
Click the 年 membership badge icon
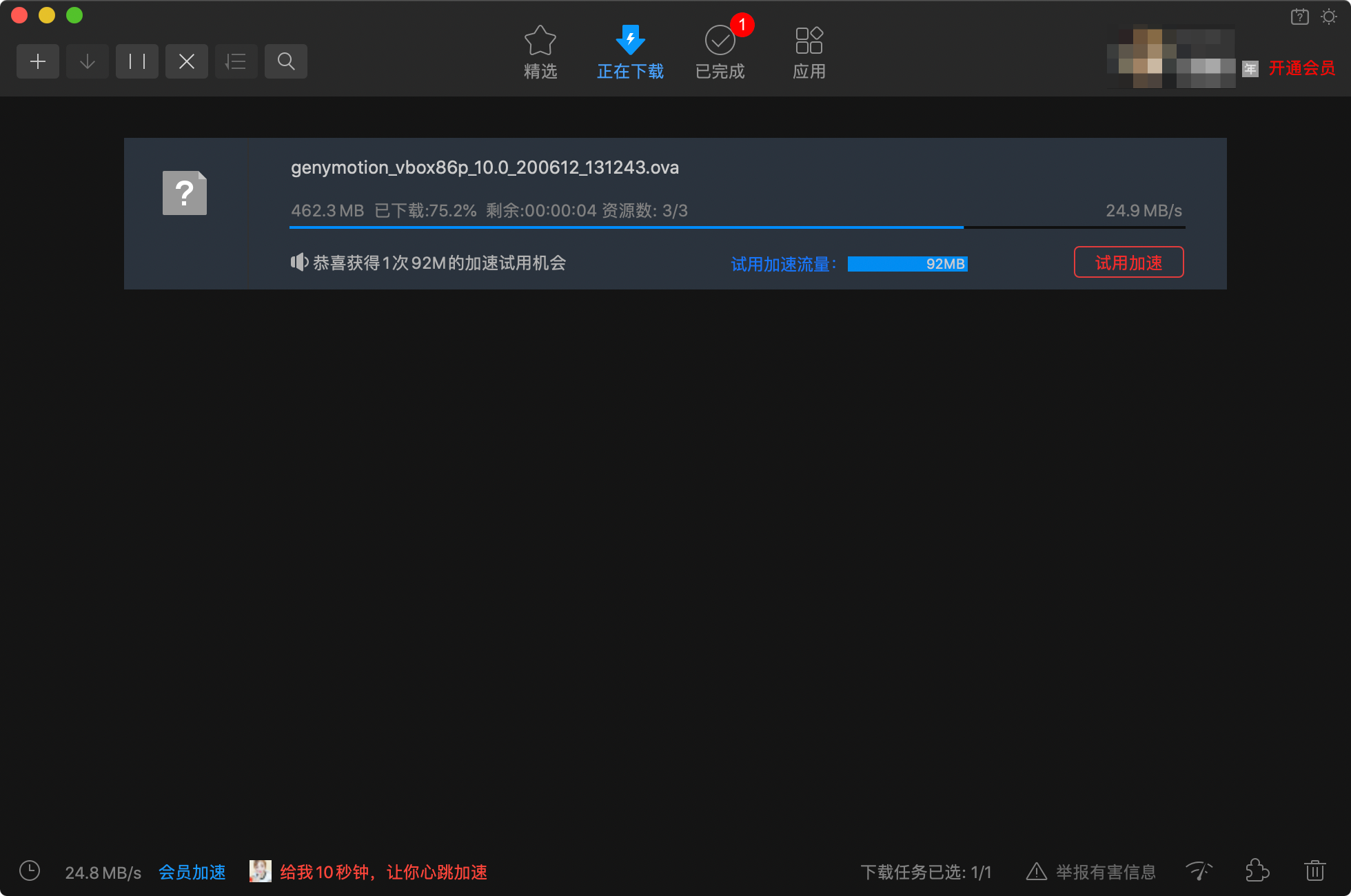[x=1250, y=69]
